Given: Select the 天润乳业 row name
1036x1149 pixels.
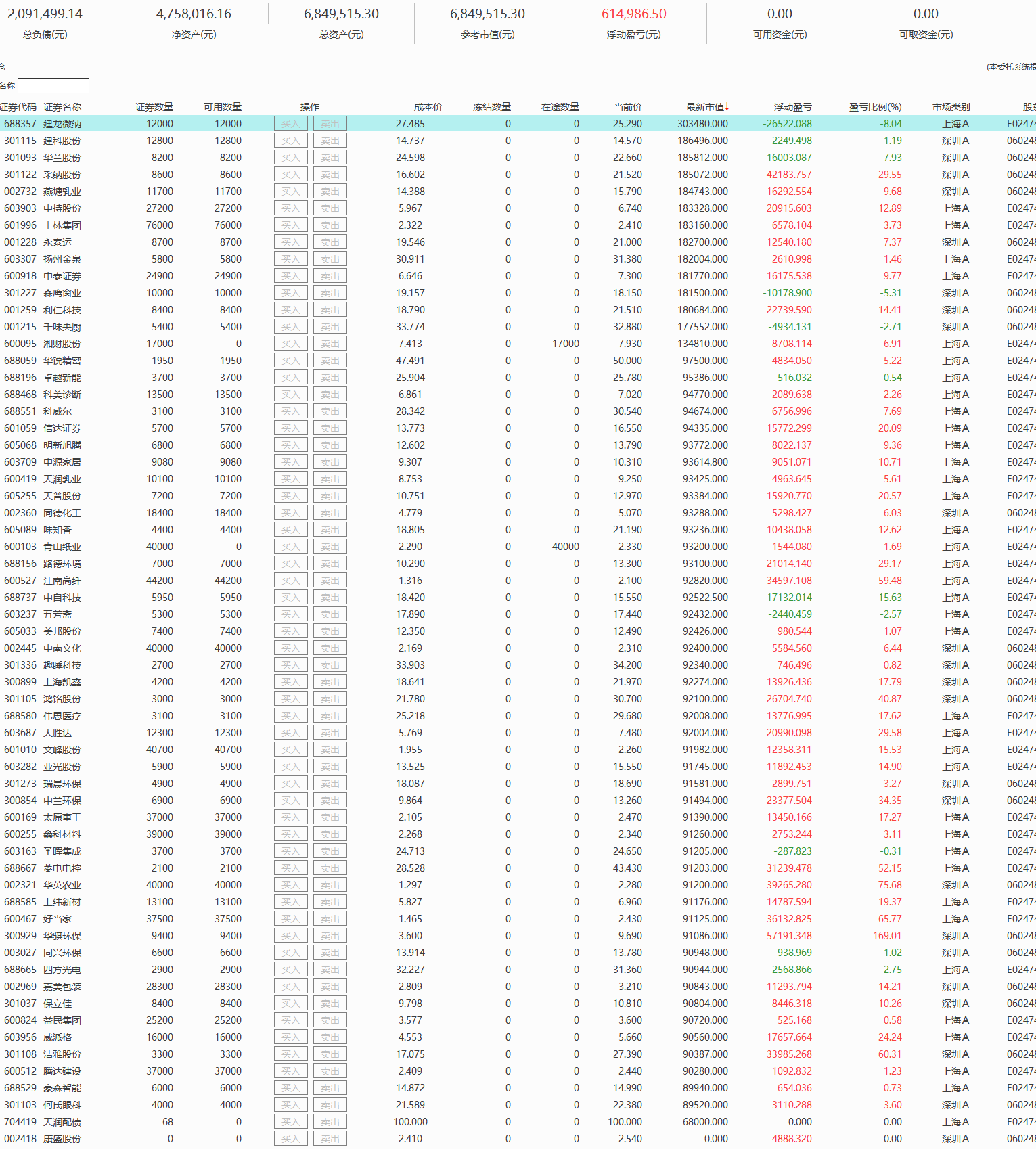Looking at the screenshot, I should click(x=62, y=479).
